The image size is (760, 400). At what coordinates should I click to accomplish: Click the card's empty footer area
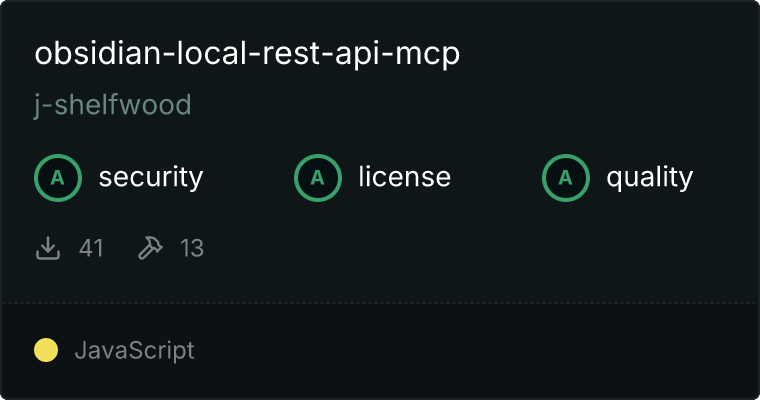coord(475,351)
